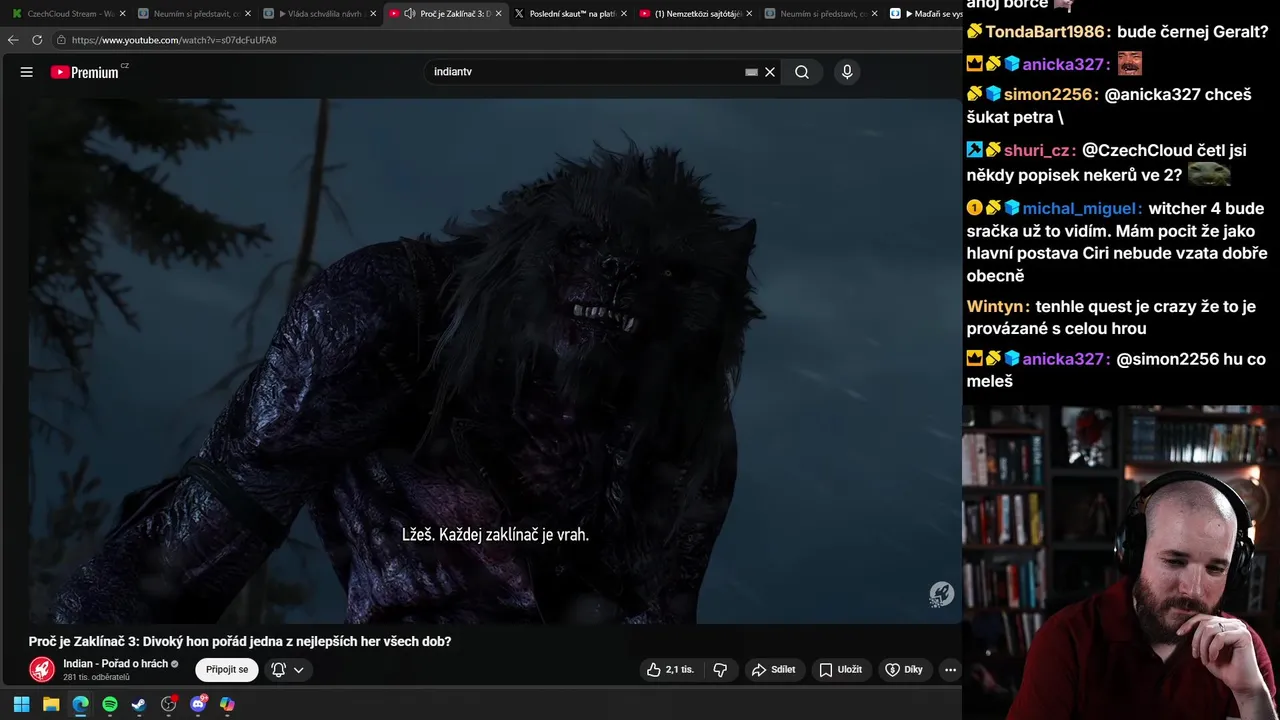Viewport: 1280px width, 720px height.
Task: Switch to the Poslední skaut tab
Action: tap(571, 14)
